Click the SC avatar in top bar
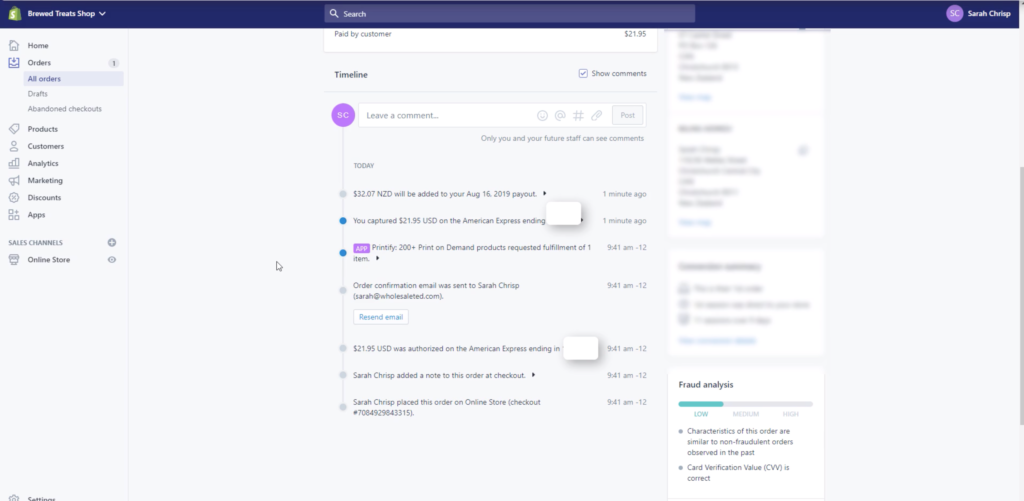This screenshot has height=501, width=1024. 954,14
